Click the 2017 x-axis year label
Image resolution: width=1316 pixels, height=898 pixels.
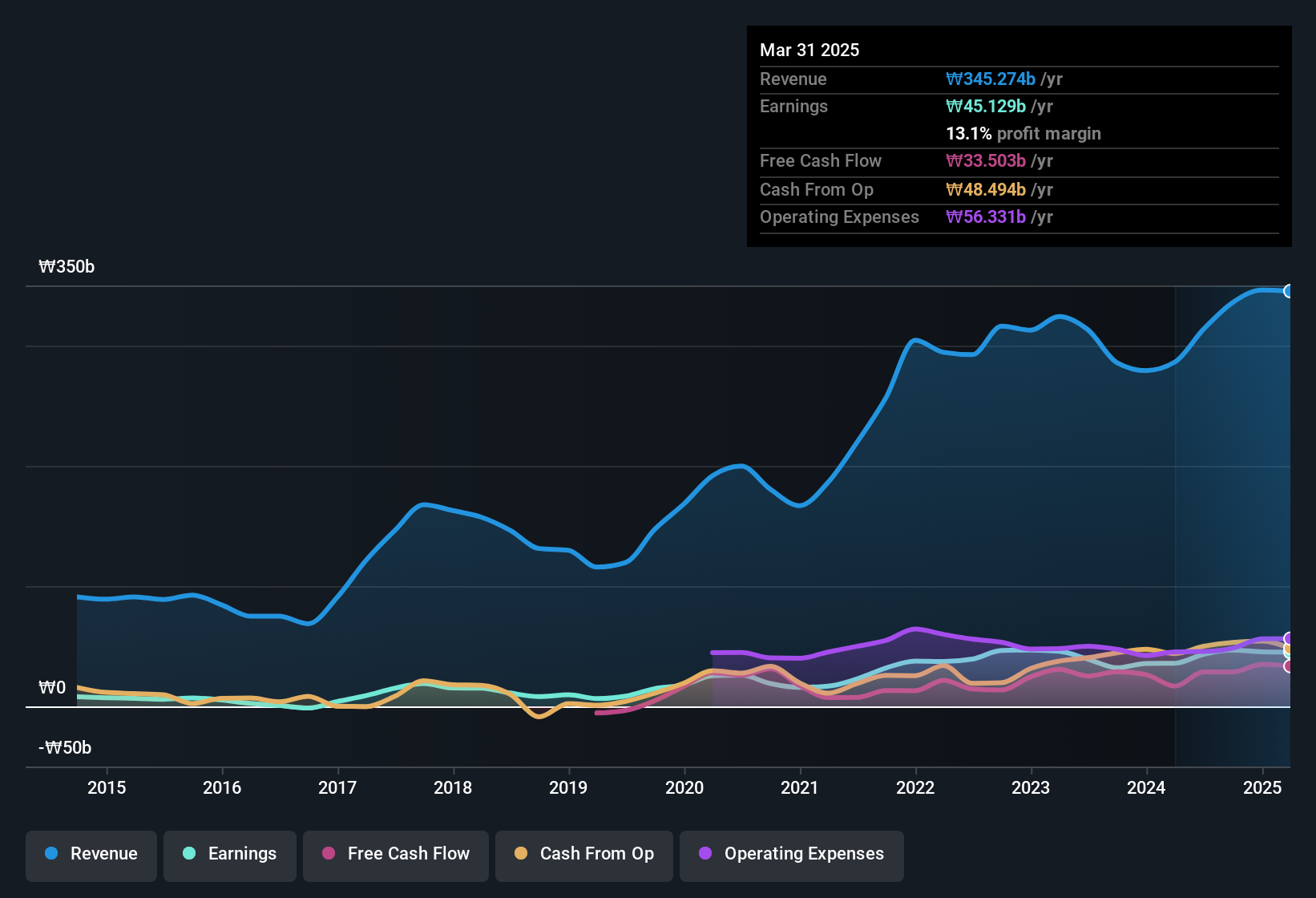click(x=337, y=787)
